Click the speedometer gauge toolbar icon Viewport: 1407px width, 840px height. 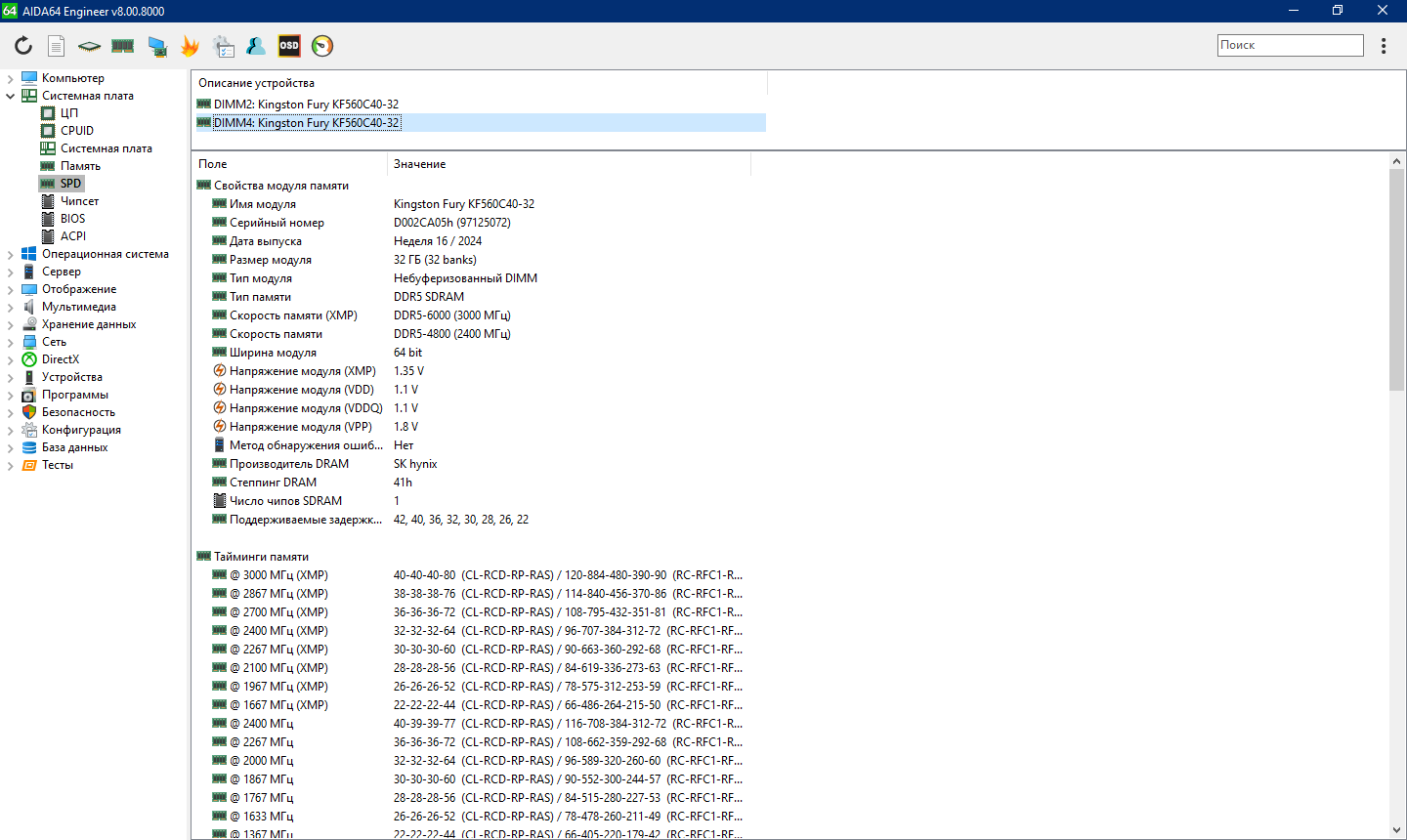tap(322, 46)
